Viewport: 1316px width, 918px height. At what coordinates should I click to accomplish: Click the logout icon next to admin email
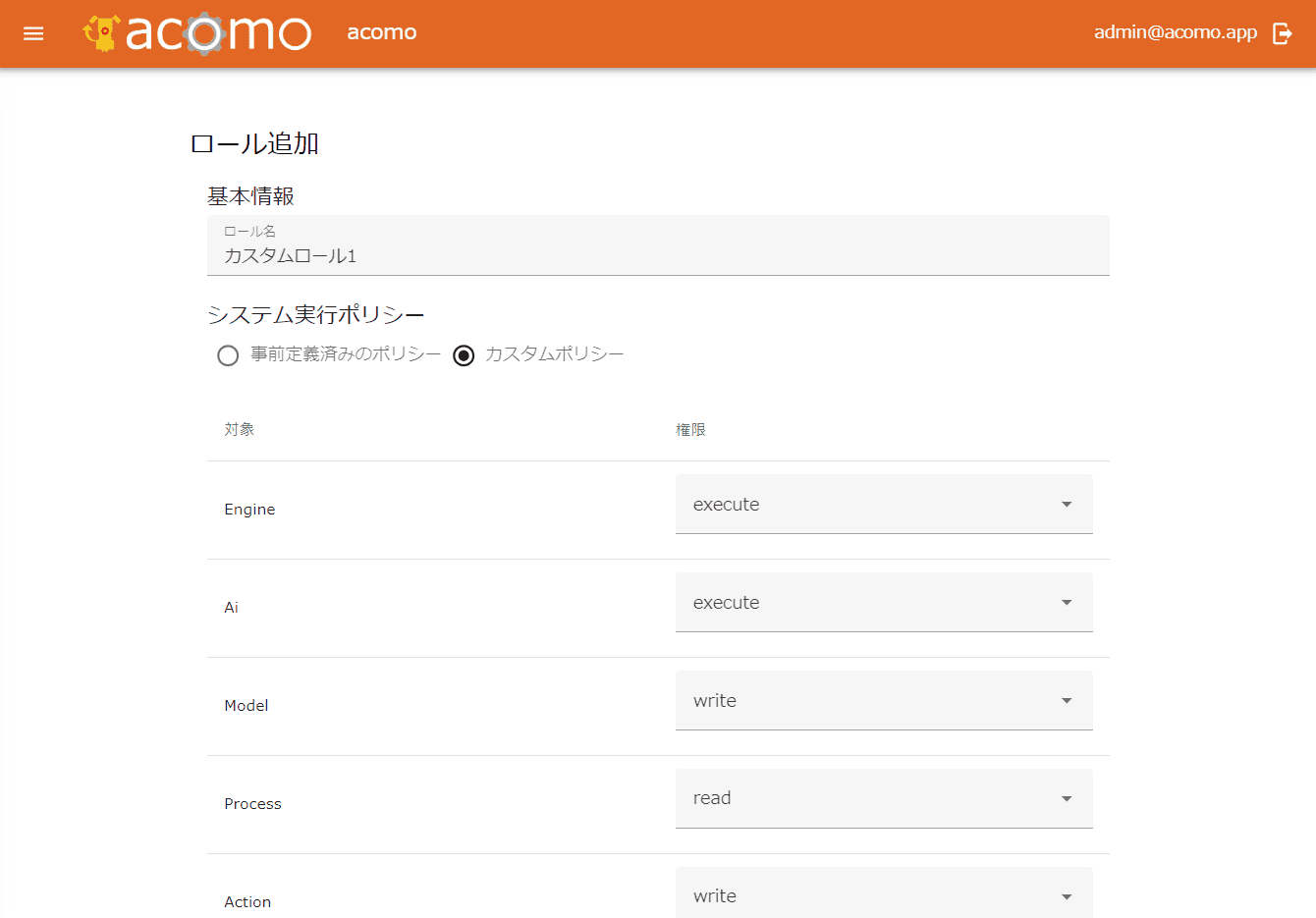click(1283, 33)
